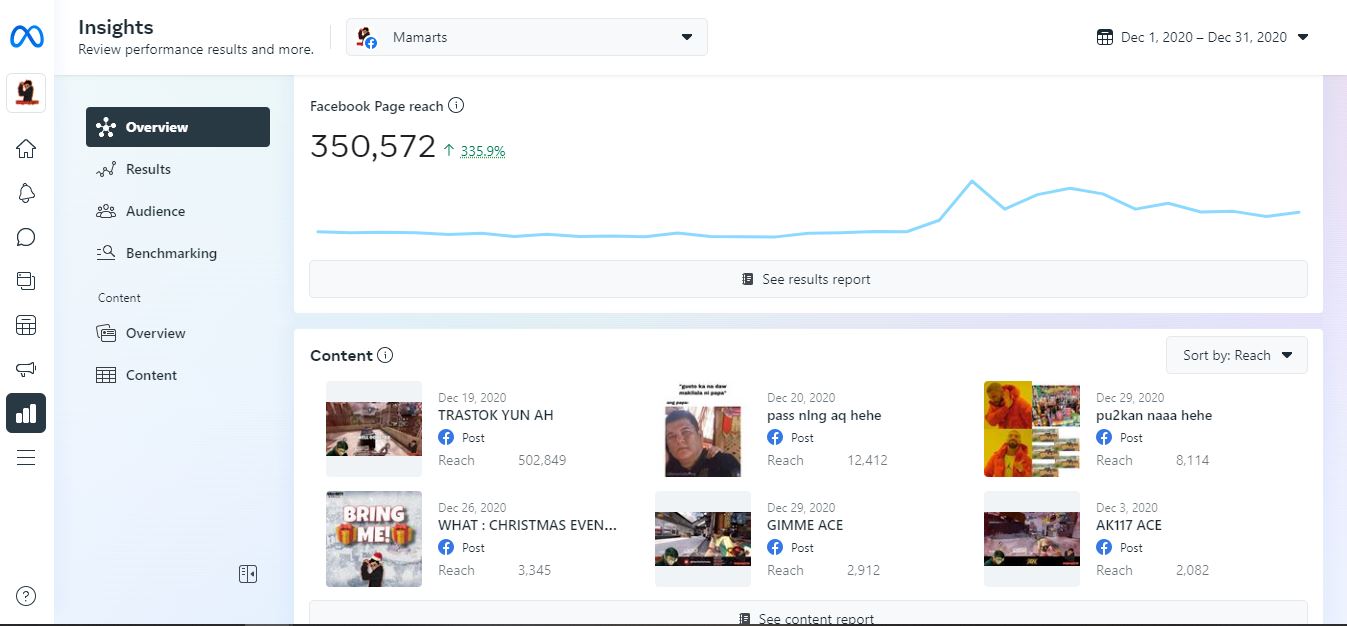The image size is (1347, 626).
Task: Click the See results report button
Action: pos(808,279)
